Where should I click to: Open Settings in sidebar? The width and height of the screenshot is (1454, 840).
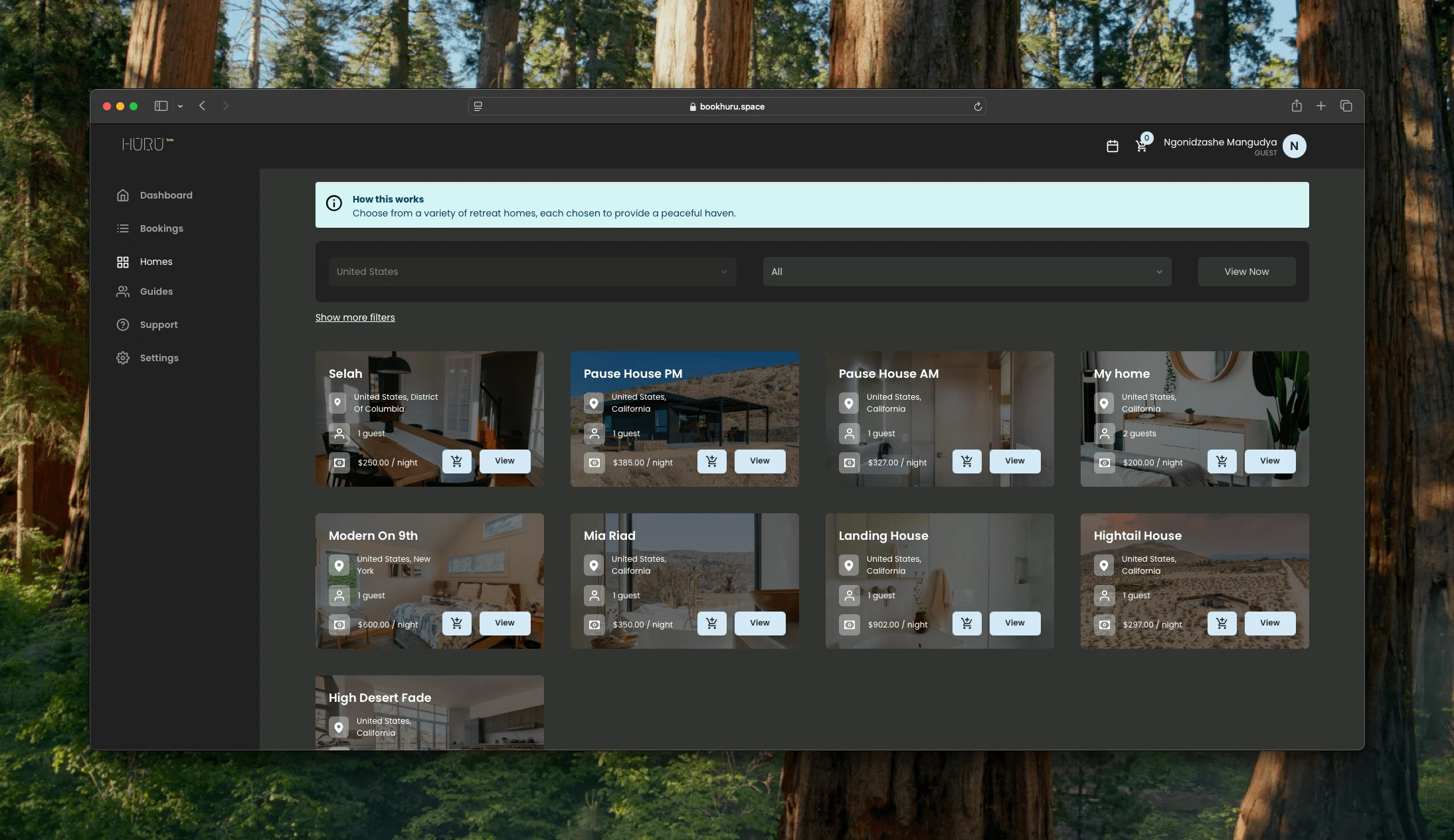coord(159,358)
